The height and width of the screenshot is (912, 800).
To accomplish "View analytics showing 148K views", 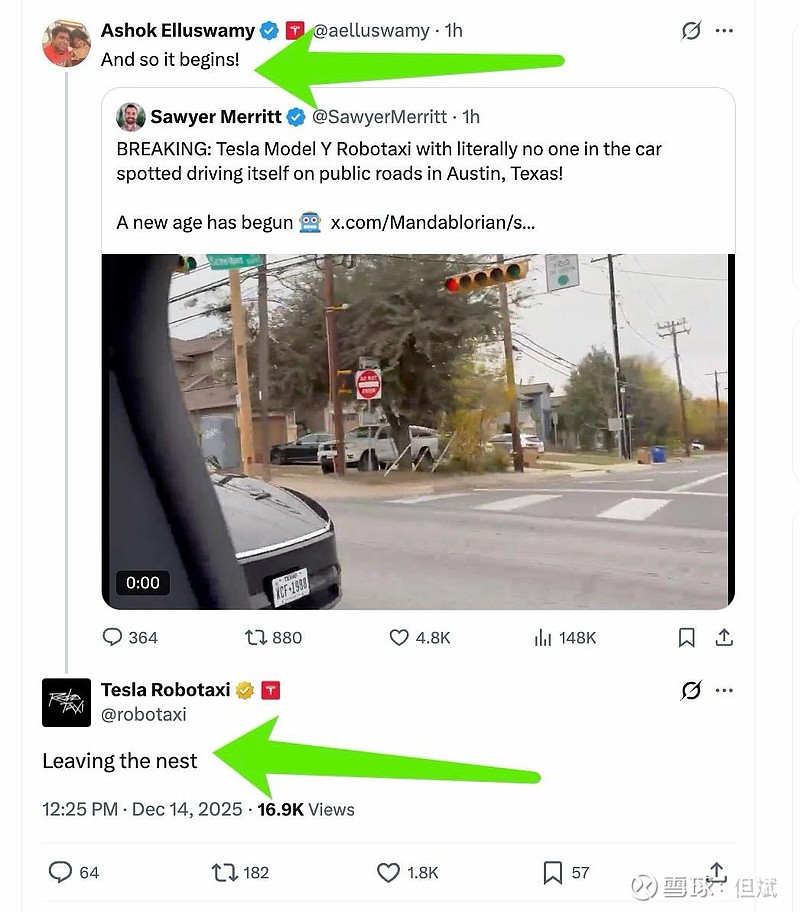I will pyautogui.click(x=544, y=637).
